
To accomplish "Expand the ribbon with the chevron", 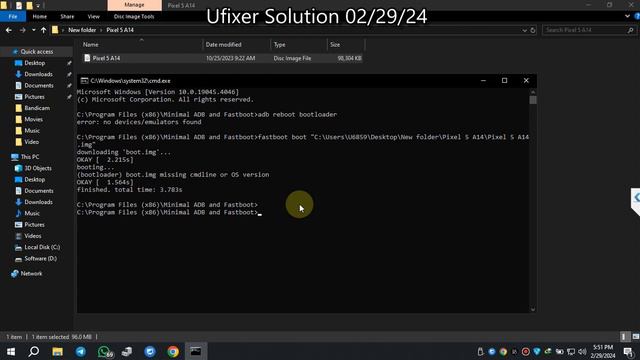I will (x=627, y=16).
